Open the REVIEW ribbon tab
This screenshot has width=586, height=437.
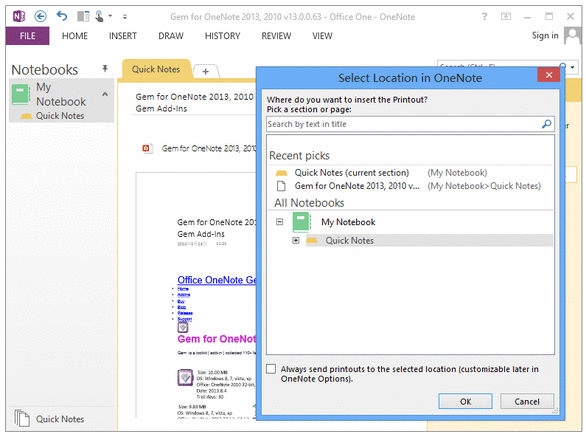click(276, 36)
